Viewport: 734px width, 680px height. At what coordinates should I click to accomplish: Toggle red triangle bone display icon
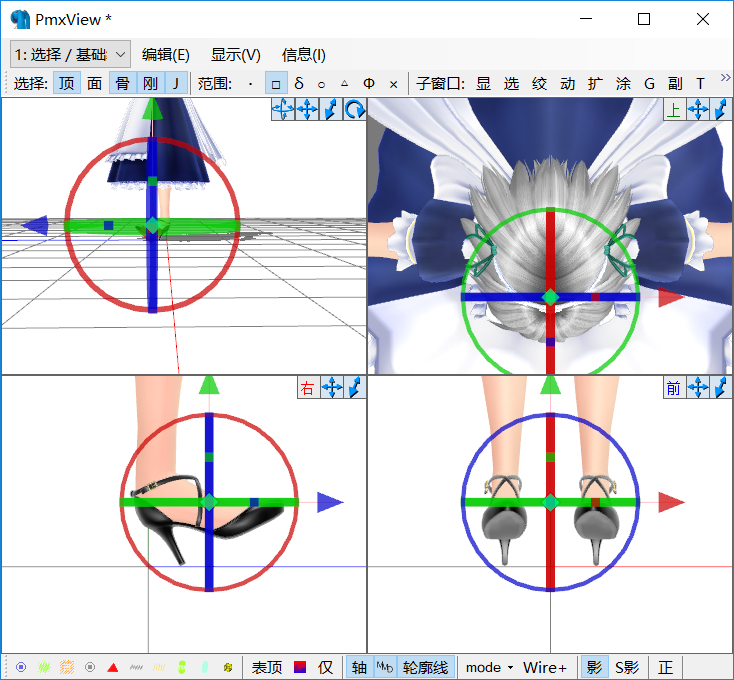click(x=113, y=667)
